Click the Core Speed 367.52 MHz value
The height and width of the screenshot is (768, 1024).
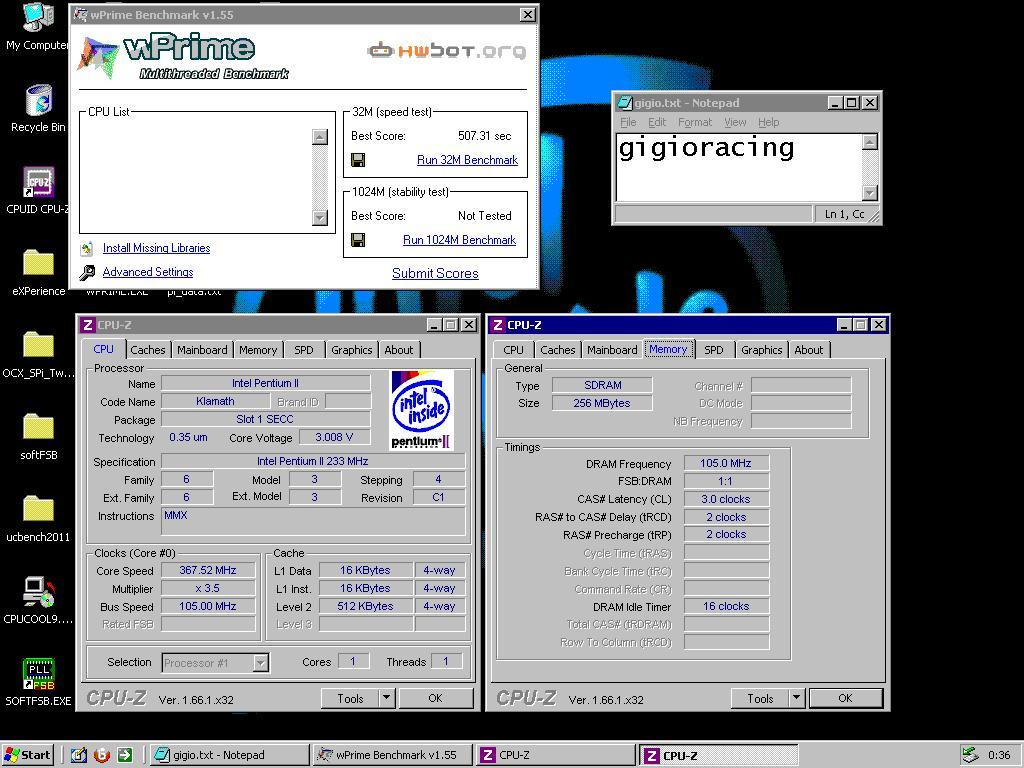(208, 570)
